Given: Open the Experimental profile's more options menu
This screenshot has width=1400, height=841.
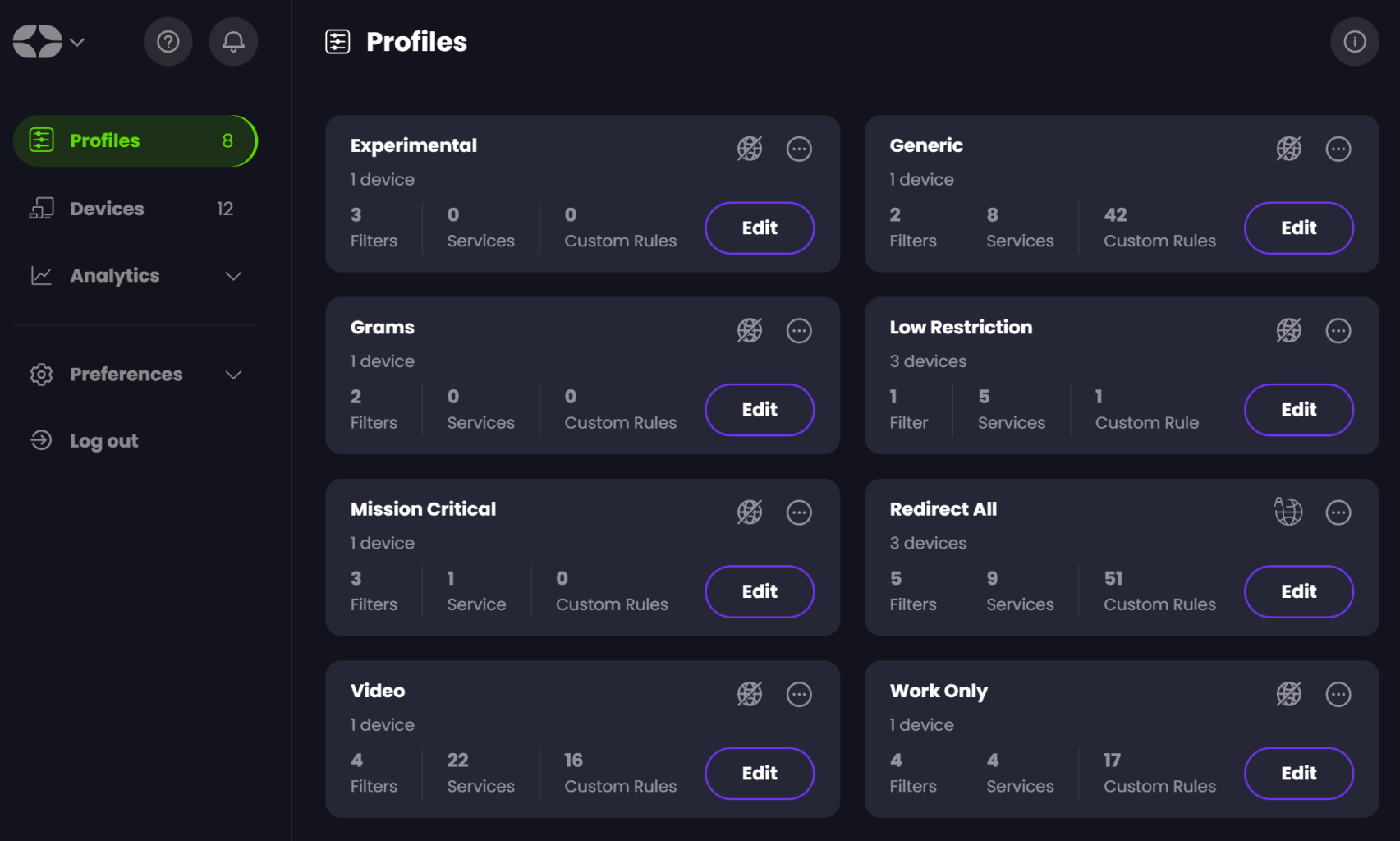Looking at the screenshot, I should point(799,149).
